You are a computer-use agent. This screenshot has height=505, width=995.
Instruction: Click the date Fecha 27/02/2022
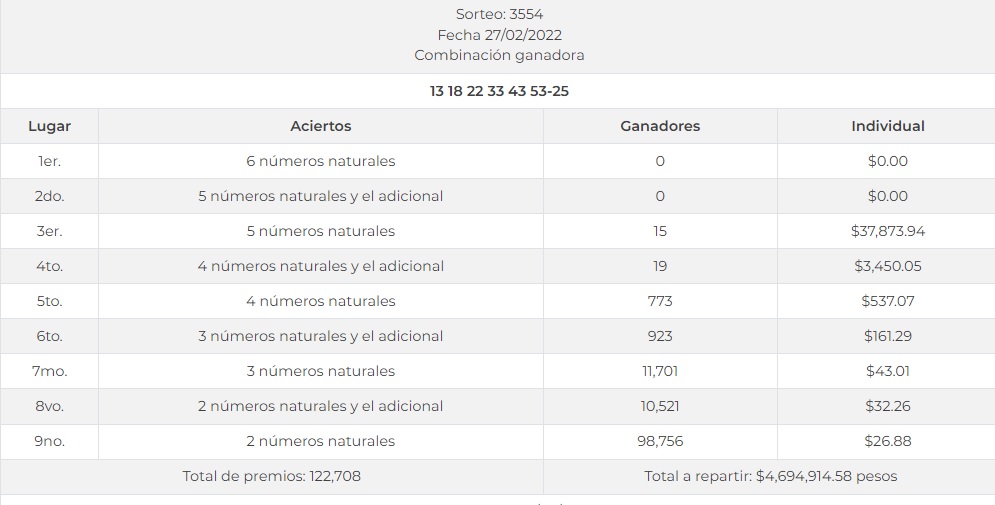coord(499,35)
